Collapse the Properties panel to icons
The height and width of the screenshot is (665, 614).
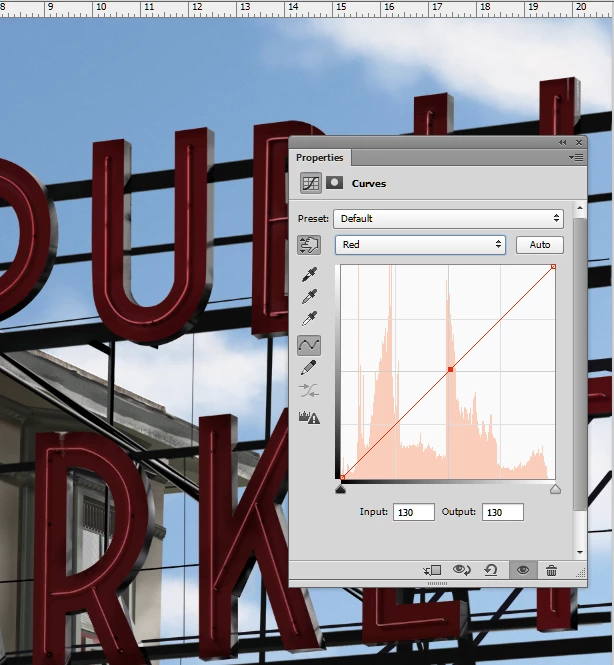[x=562, y=142]
